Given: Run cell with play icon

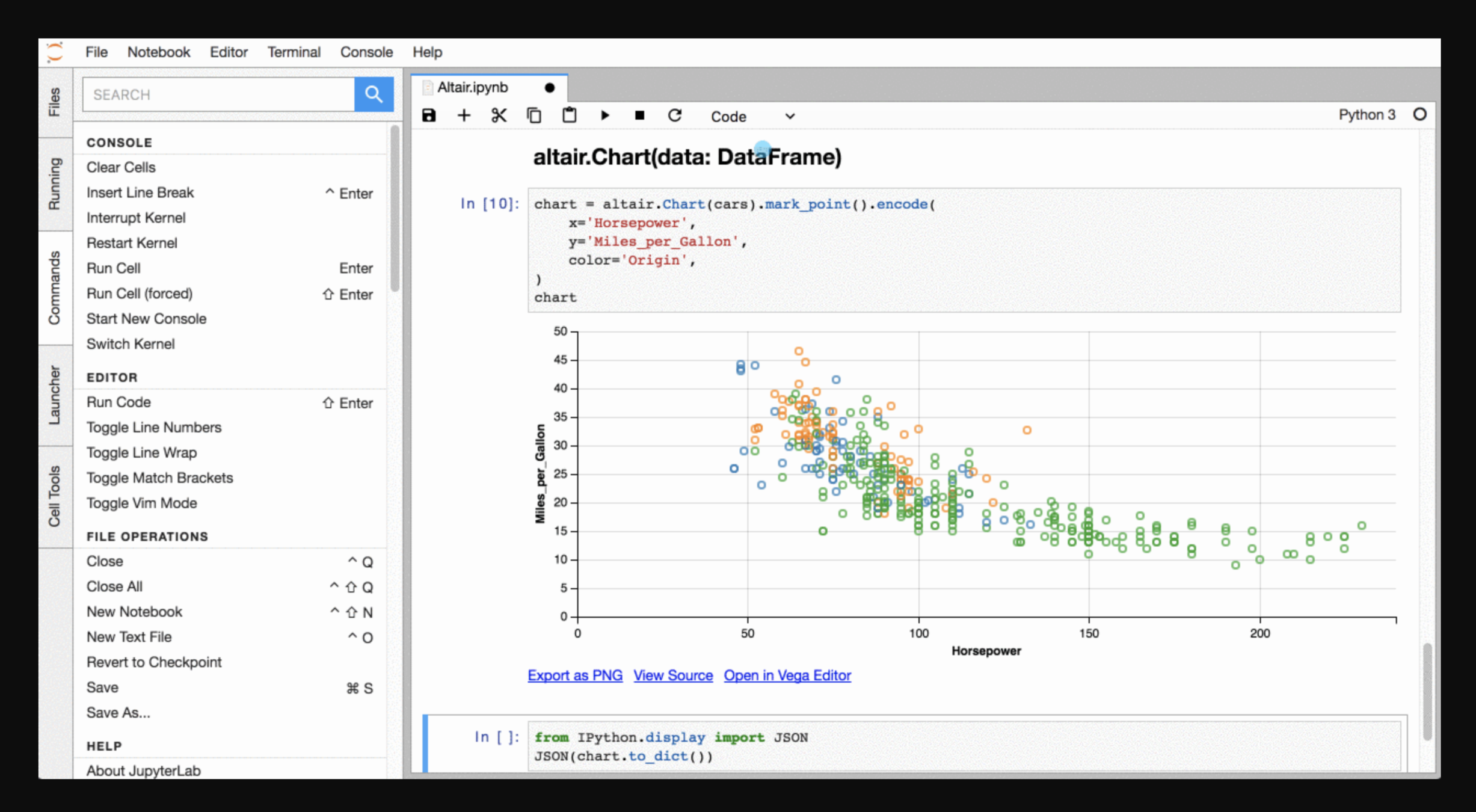Looking at the screenshot, I should (x=604, y=115).
